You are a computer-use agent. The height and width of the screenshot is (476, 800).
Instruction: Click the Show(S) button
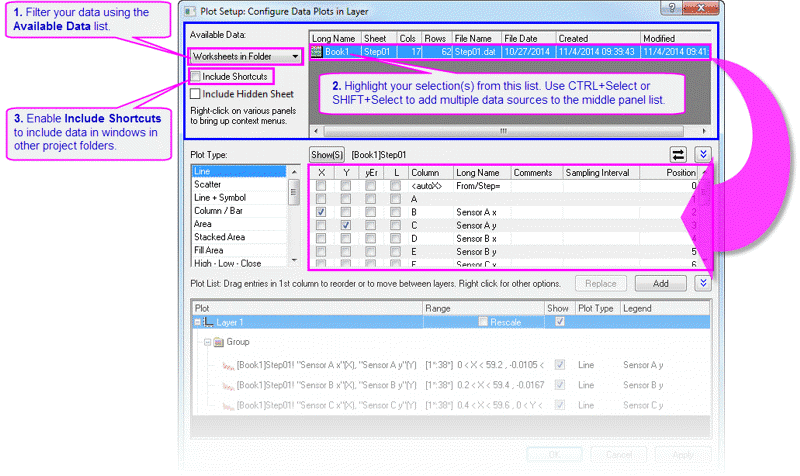pyautogui.click(x=326, y=155)
